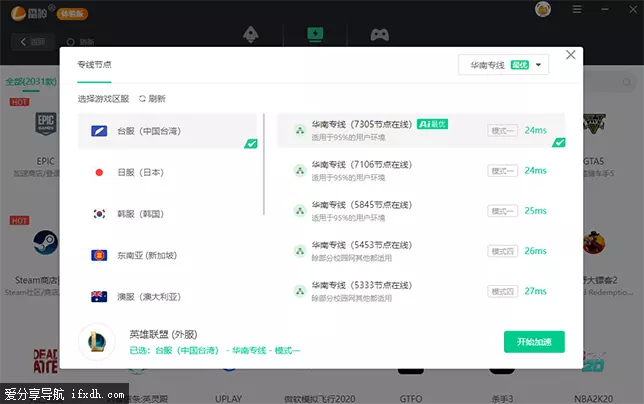
Task: Switch to the 专线节点 tab
Action: pos(95,65)
